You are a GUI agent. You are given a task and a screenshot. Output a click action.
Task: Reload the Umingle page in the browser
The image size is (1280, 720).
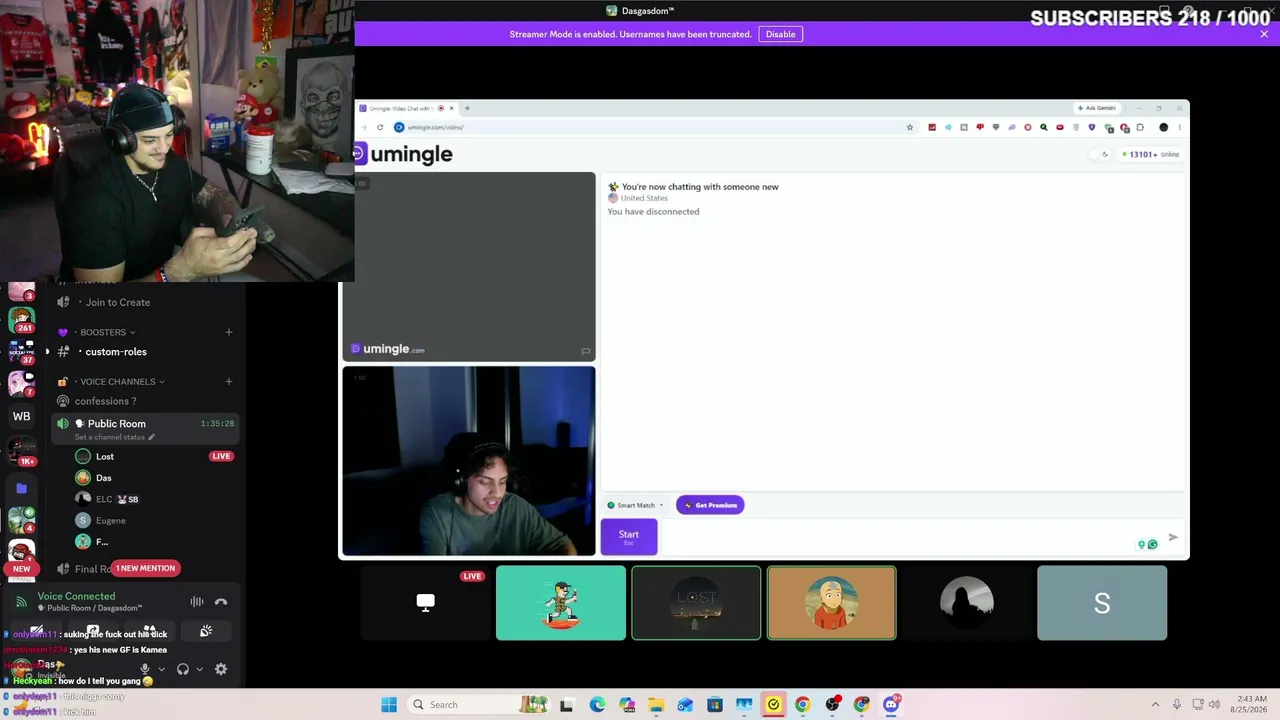pos(380,127)
